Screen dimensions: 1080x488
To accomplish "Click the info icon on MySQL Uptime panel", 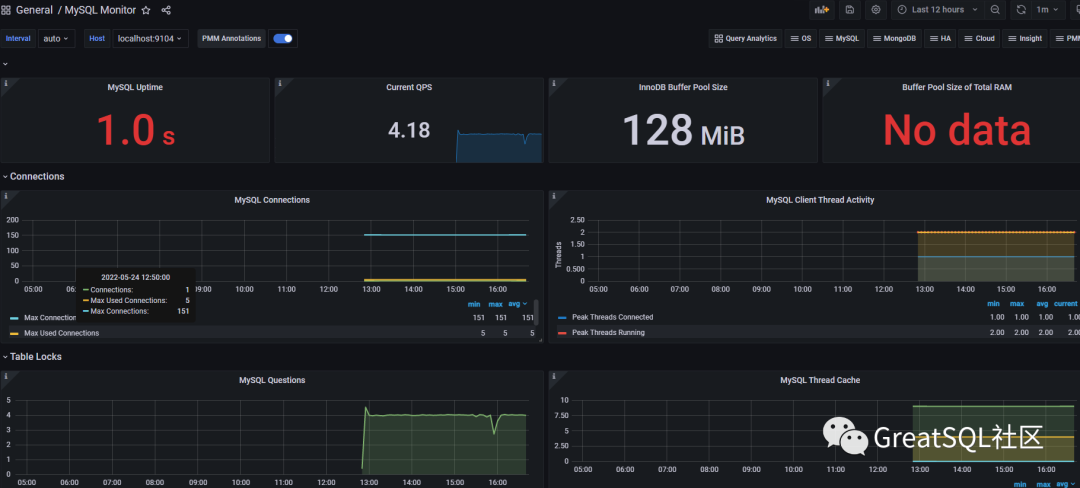I will [6, 83].
